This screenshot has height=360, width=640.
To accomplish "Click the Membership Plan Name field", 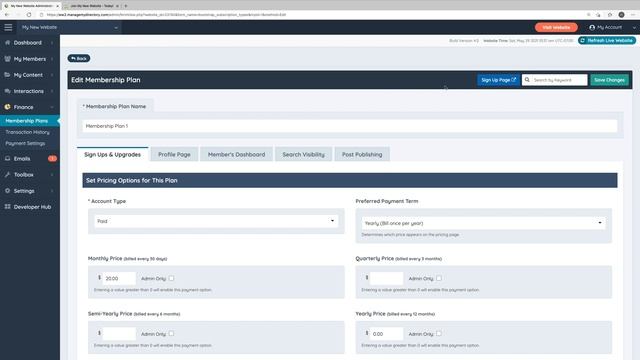I will click(x=350, y=126).
